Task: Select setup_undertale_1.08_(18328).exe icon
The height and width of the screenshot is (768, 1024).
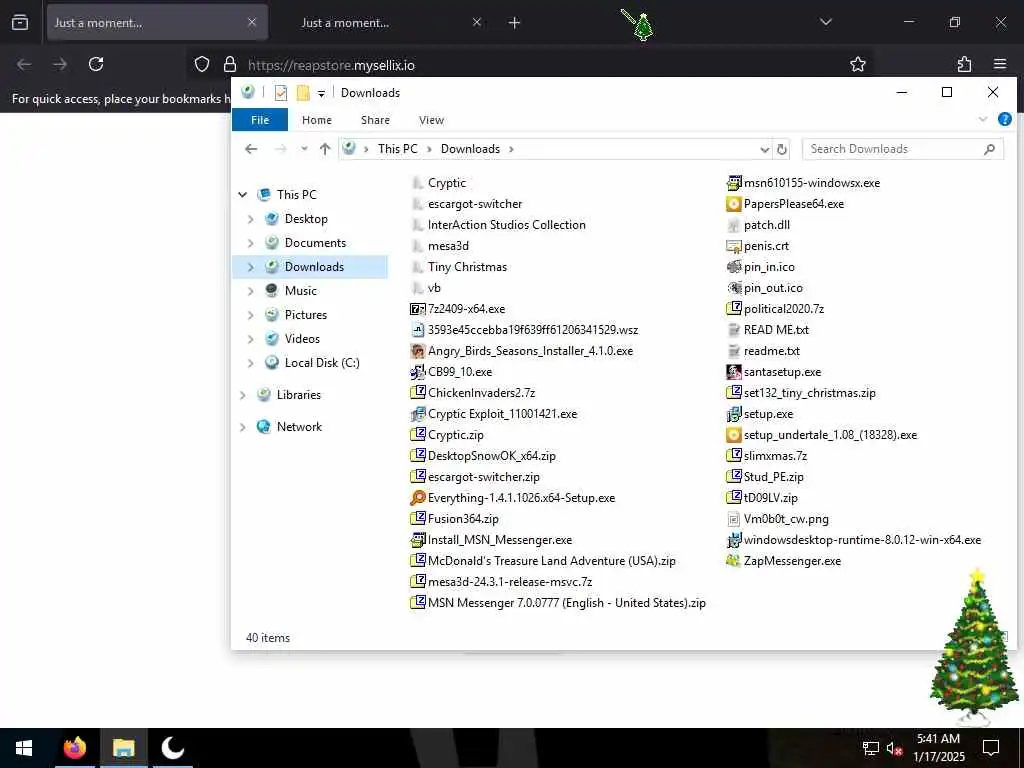Action: tap(734, 435)
